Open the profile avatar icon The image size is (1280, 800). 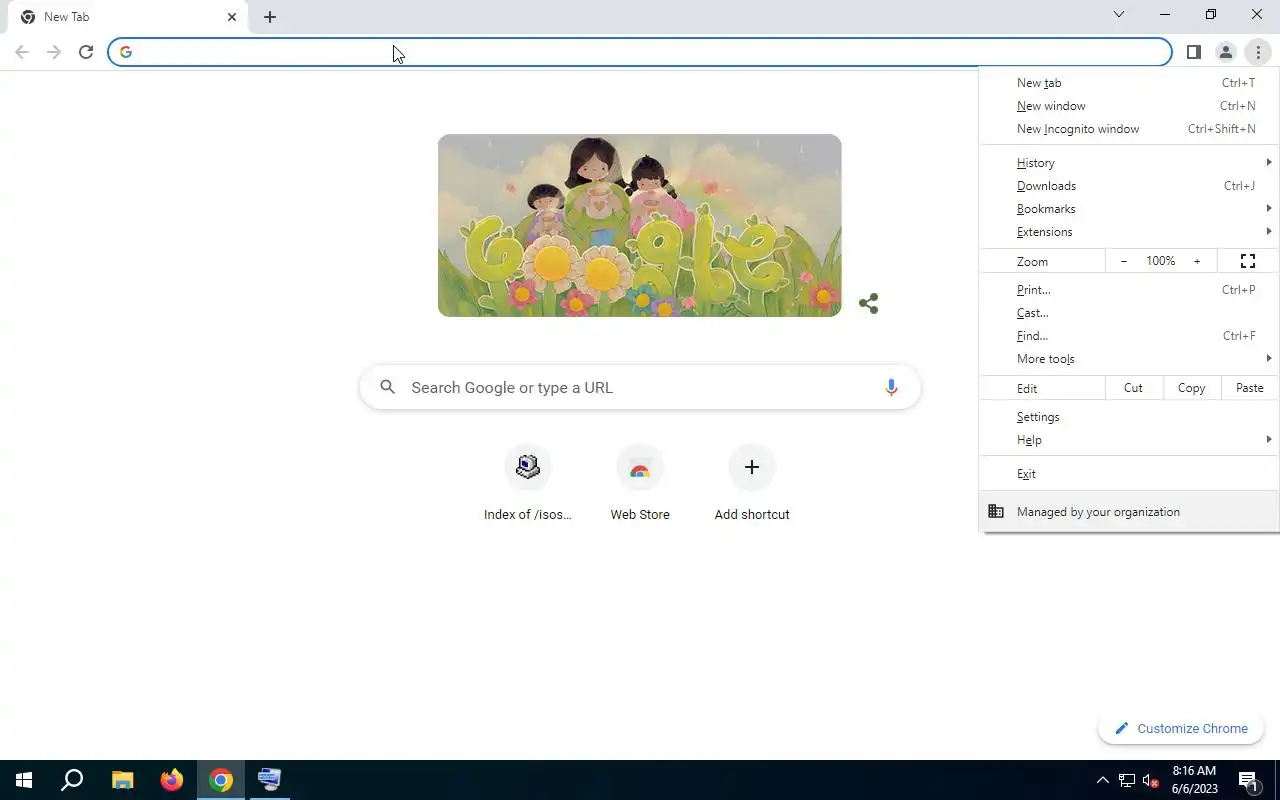1225,52
